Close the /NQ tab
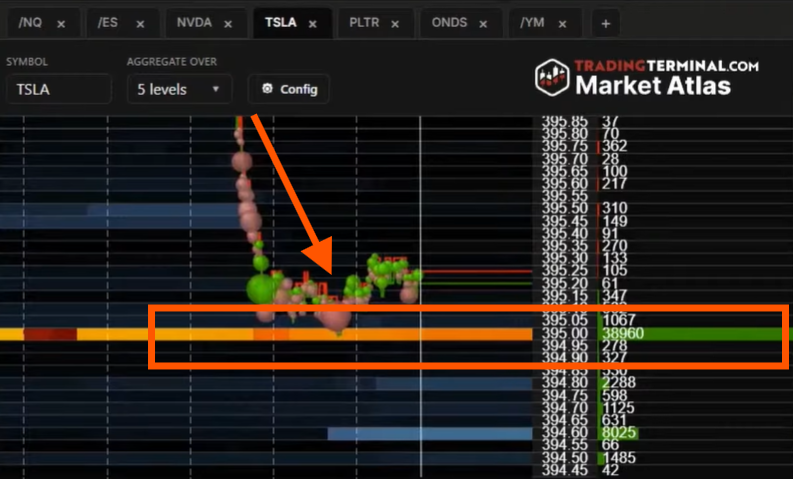 click(x=61, y=23)
